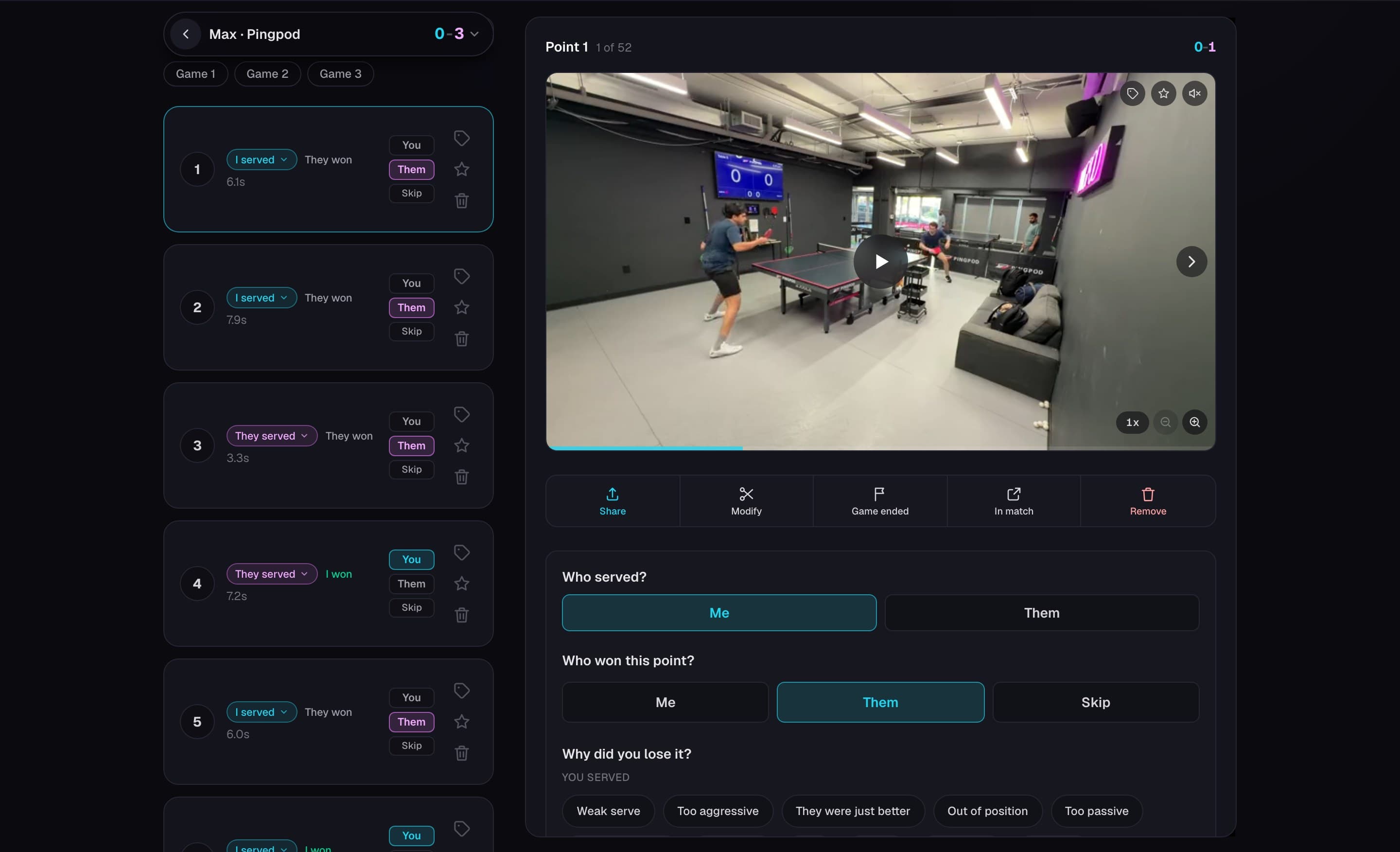Viewport: 1400px width, 852px height.
Task: Open In match view
Action: tap(1014, 501)
